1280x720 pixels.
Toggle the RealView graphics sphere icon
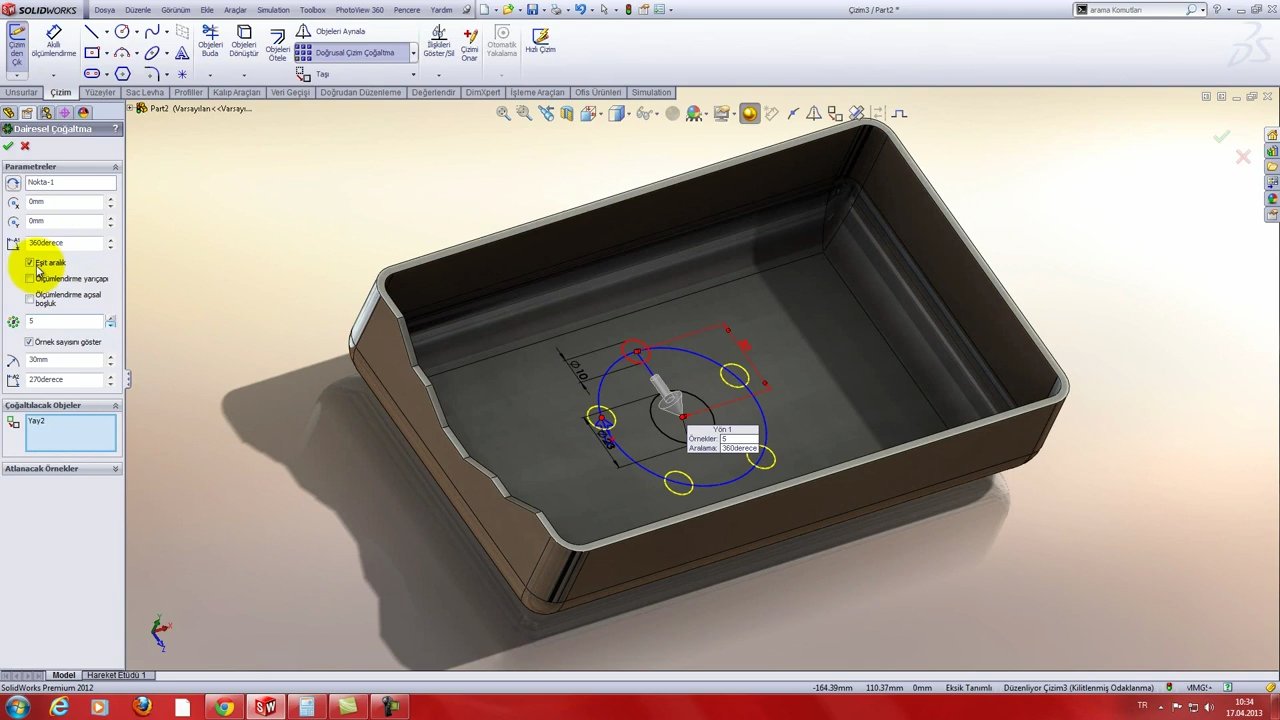pos(749,114)
